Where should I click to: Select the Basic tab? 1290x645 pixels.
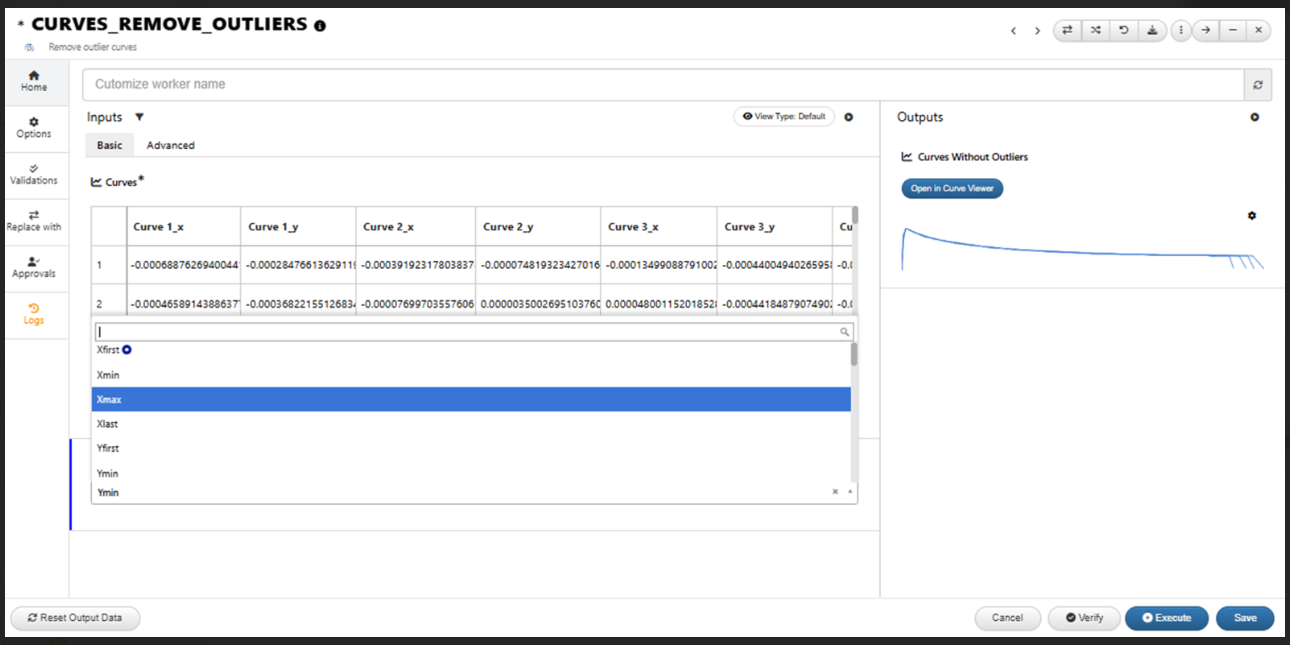click(110, 145)
